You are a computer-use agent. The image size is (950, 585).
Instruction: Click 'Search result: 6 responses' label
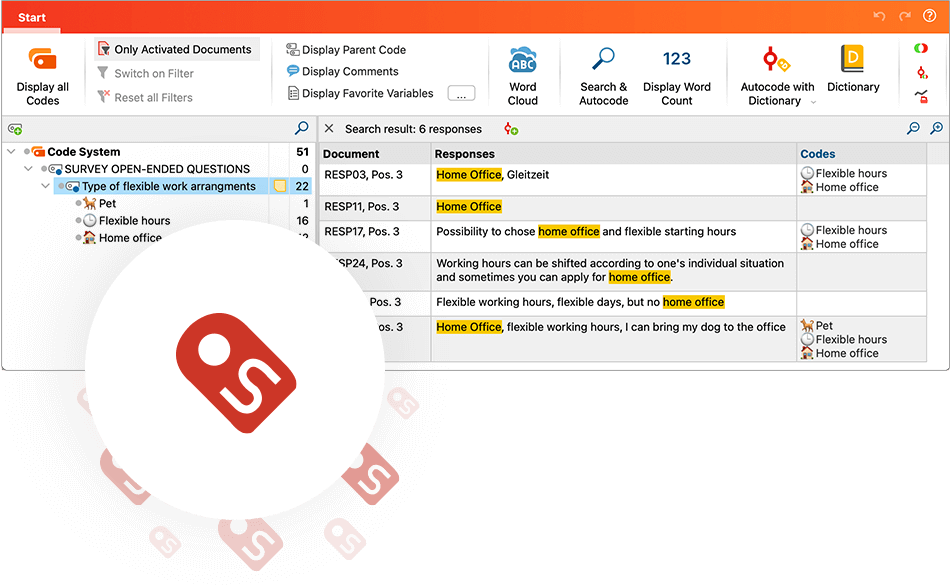pos(413,129)
